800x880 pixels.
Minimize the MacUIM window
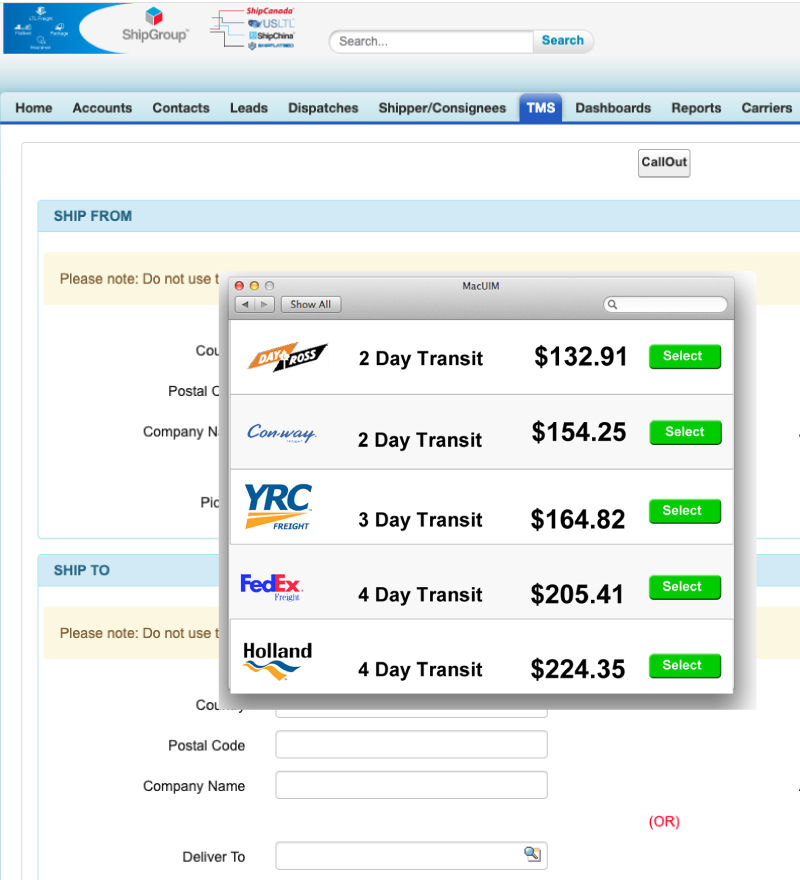(254, 286)
